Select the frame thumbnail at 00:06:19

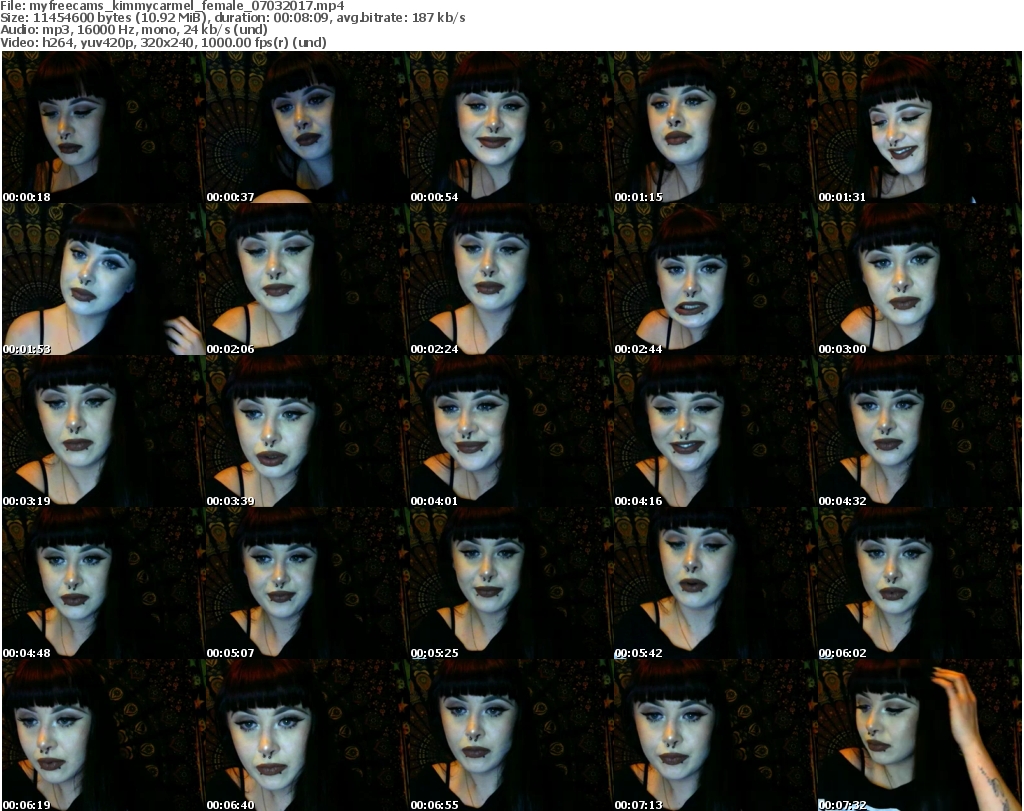tap(104, 735)
